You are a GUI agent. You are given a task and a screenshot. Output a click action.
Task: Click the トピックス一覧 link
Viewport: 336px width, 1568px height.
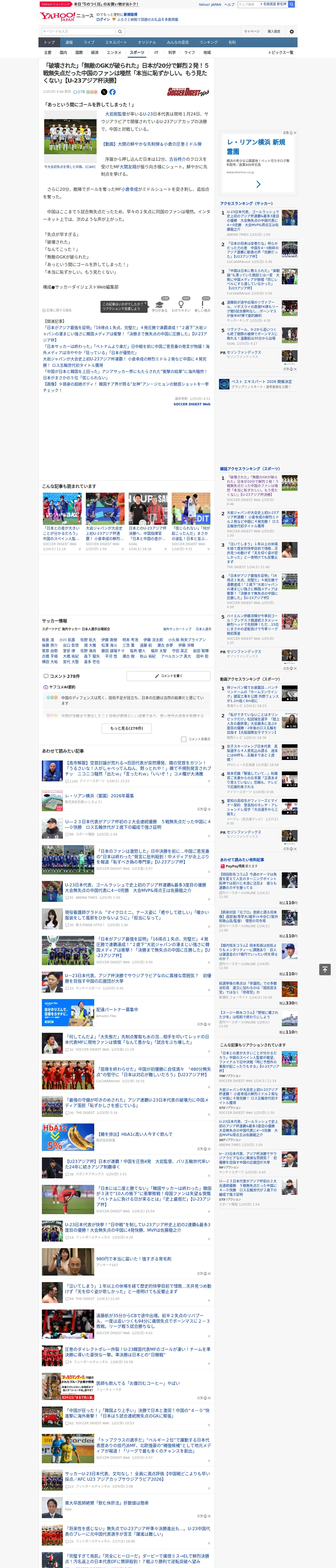281,52
